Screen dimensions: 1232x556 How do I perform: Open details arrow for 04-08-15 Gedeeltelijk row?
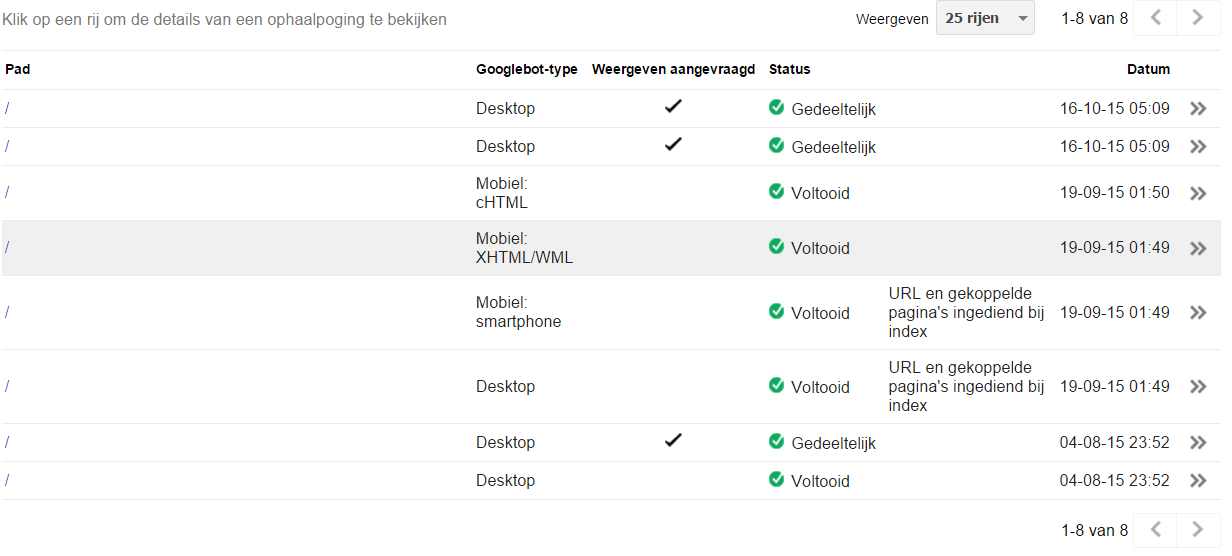click(x=1198, y=443)
